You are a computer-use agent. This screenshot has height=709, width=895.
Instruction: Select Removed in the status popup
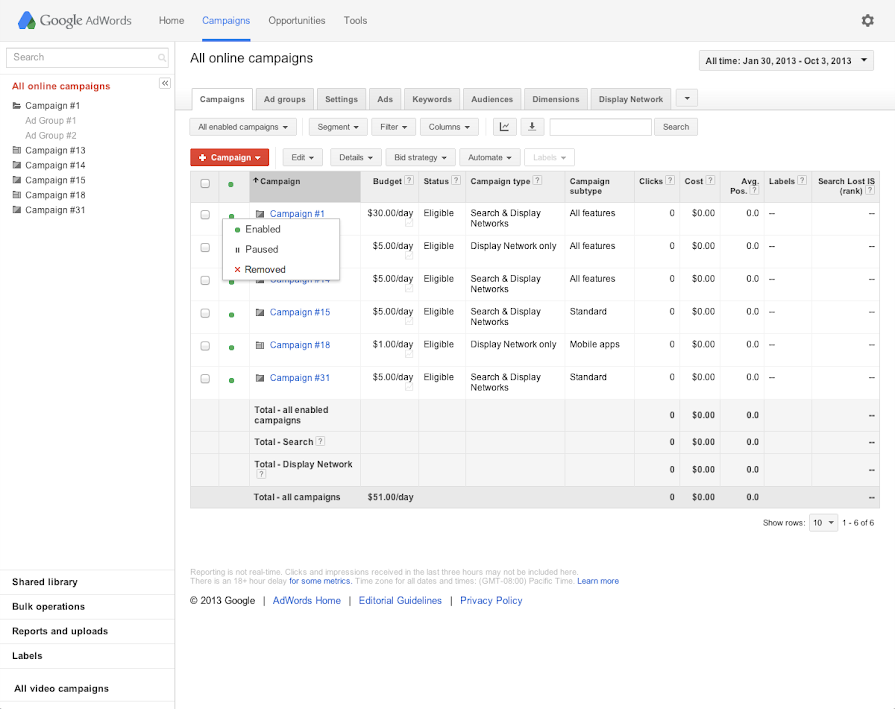point(281,269)
